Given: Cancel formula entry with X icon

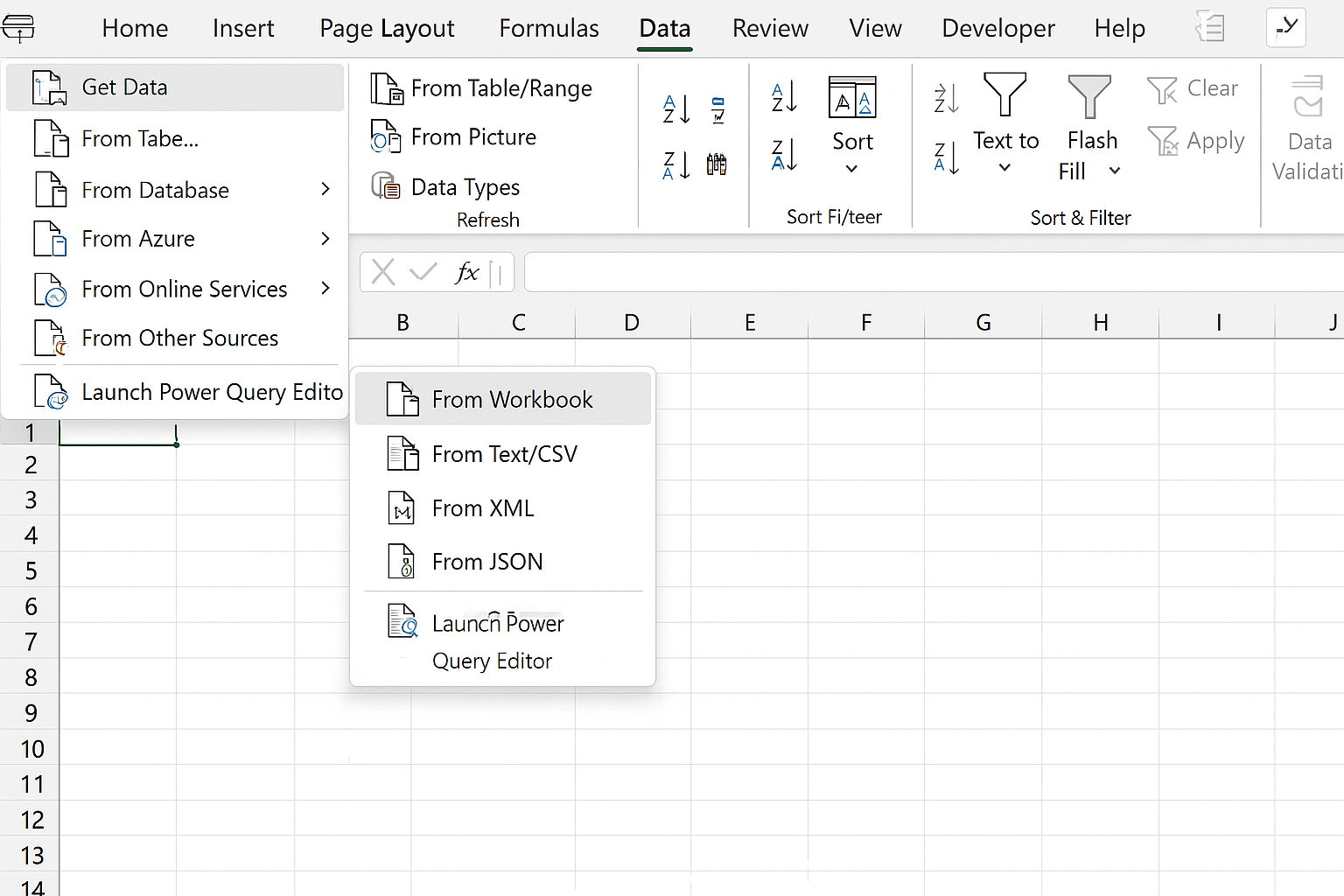Looking at the screenshot, I should pos(383,272).
